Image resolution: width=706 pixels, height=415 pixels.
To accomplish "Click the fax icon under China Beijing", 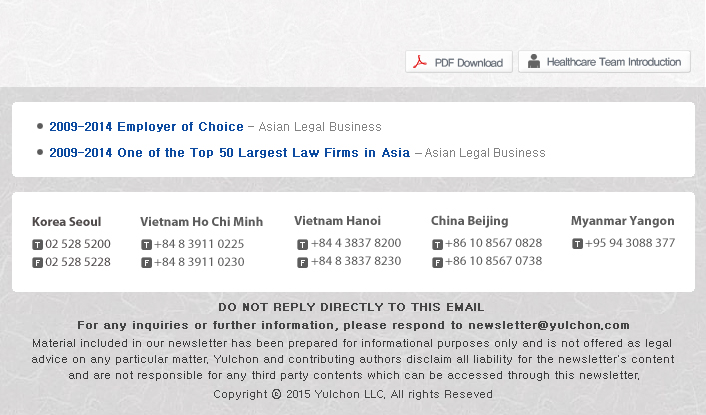I will point(438,262).
